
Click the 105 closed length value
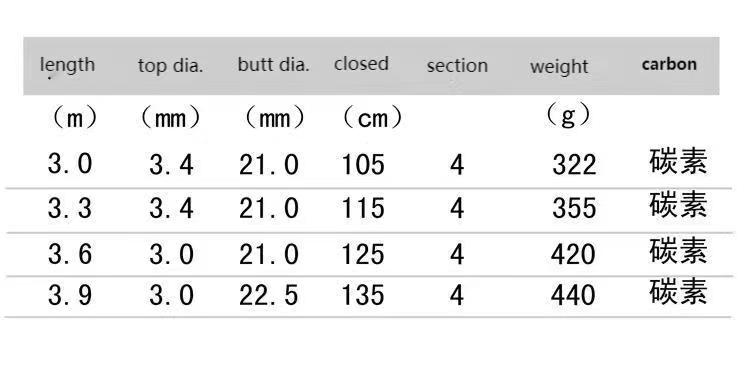pyautogui.click(x=363, y=165)
